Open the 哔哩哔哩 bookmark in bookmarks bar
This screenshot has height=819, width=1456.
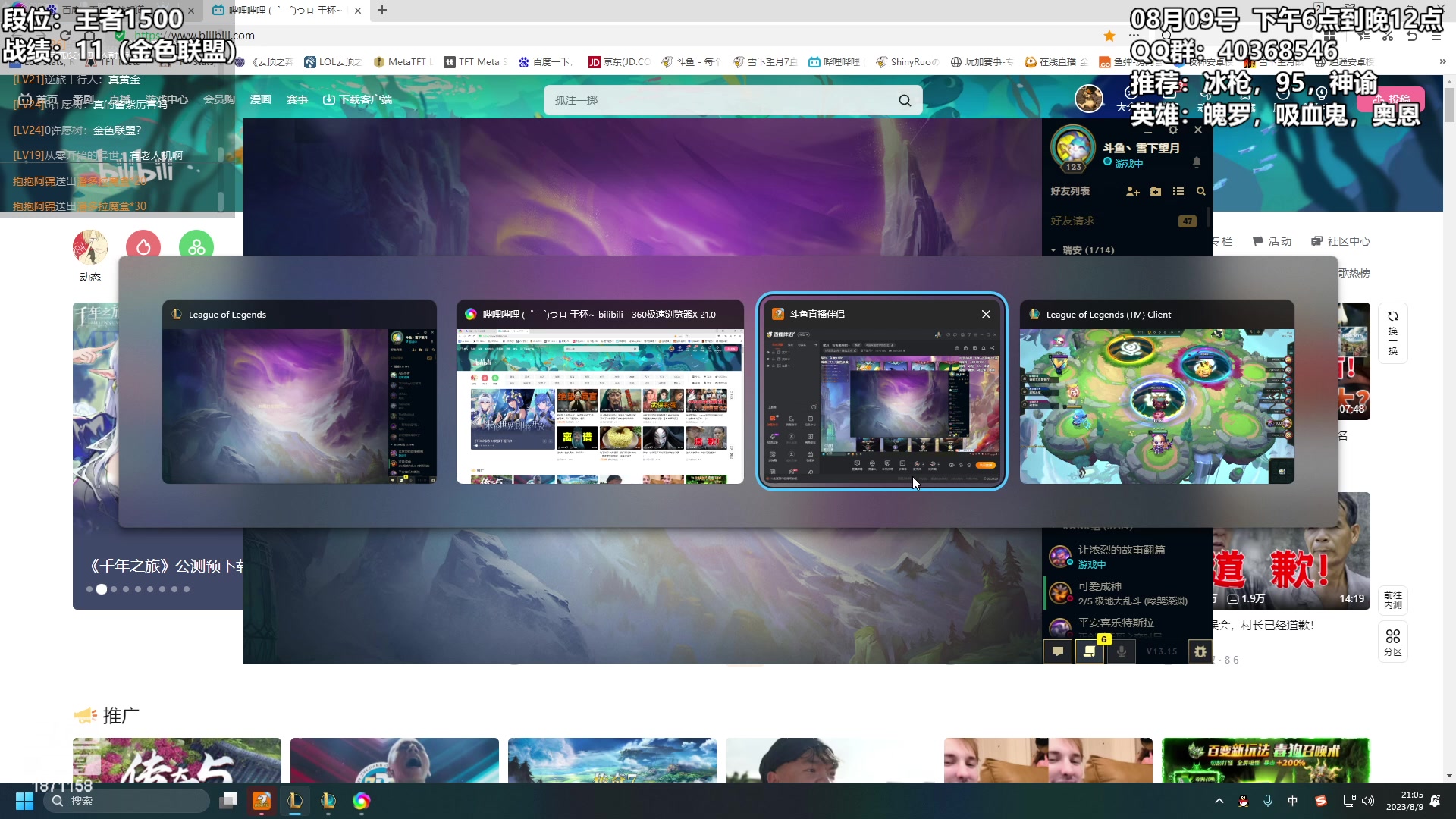[x=834, y=62]
